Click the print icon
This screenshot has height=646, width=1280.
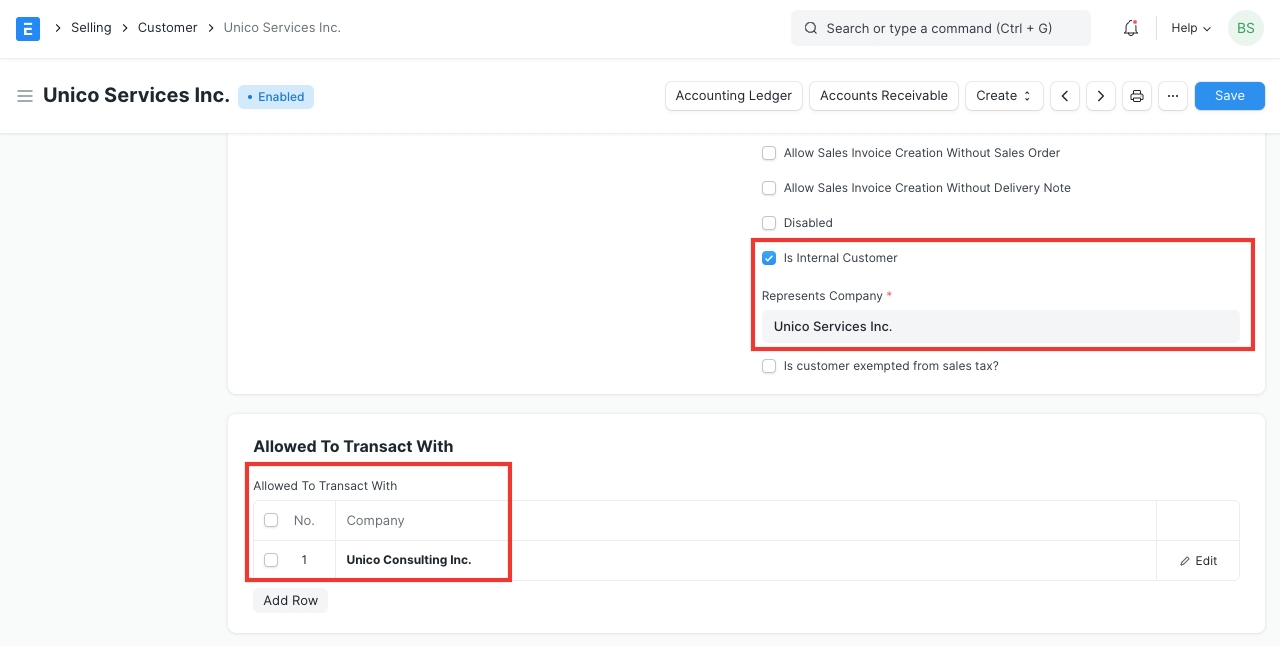pos(1137,96)
